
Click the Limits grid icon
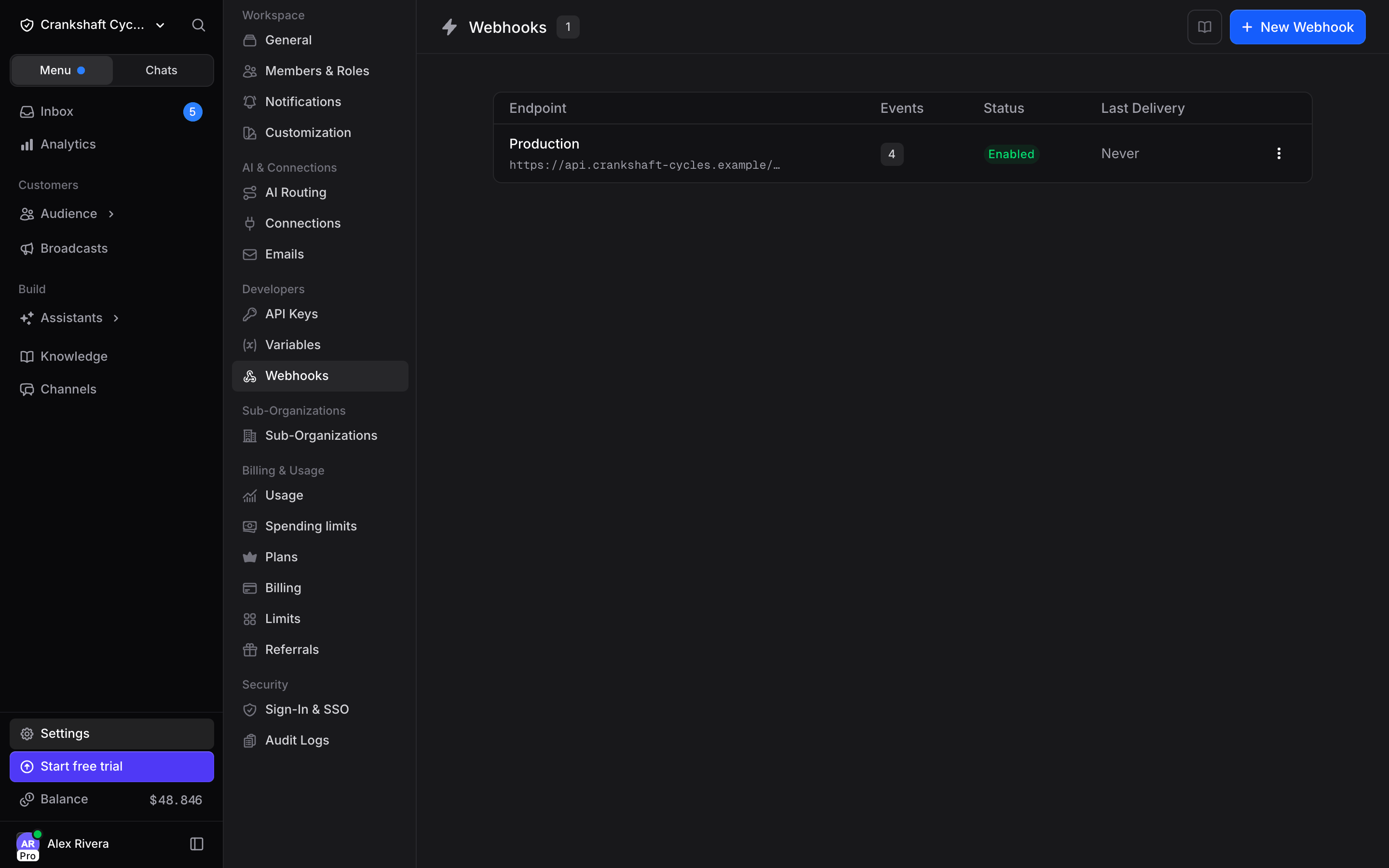pos(250,619)
